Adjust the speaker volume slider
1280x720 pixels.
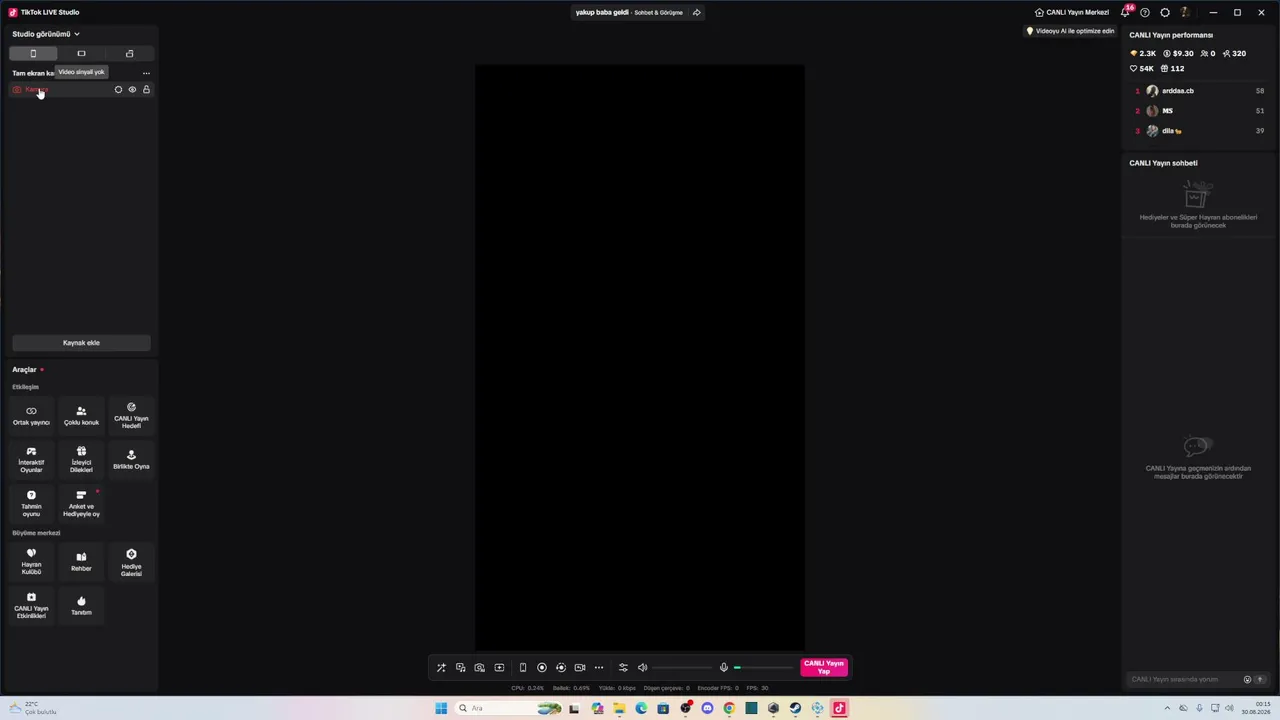click(683, 668)
